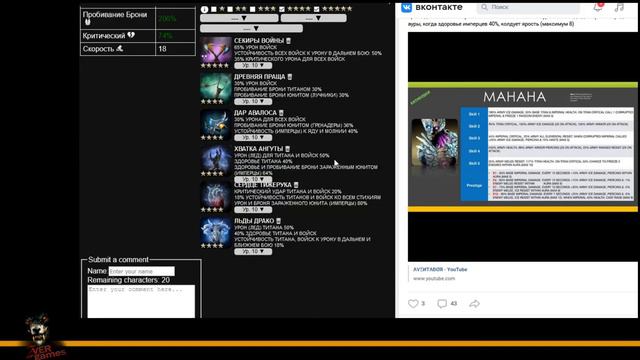640x360 pixels.
Task: Open comments on the VK post
Action: [442, 304]
